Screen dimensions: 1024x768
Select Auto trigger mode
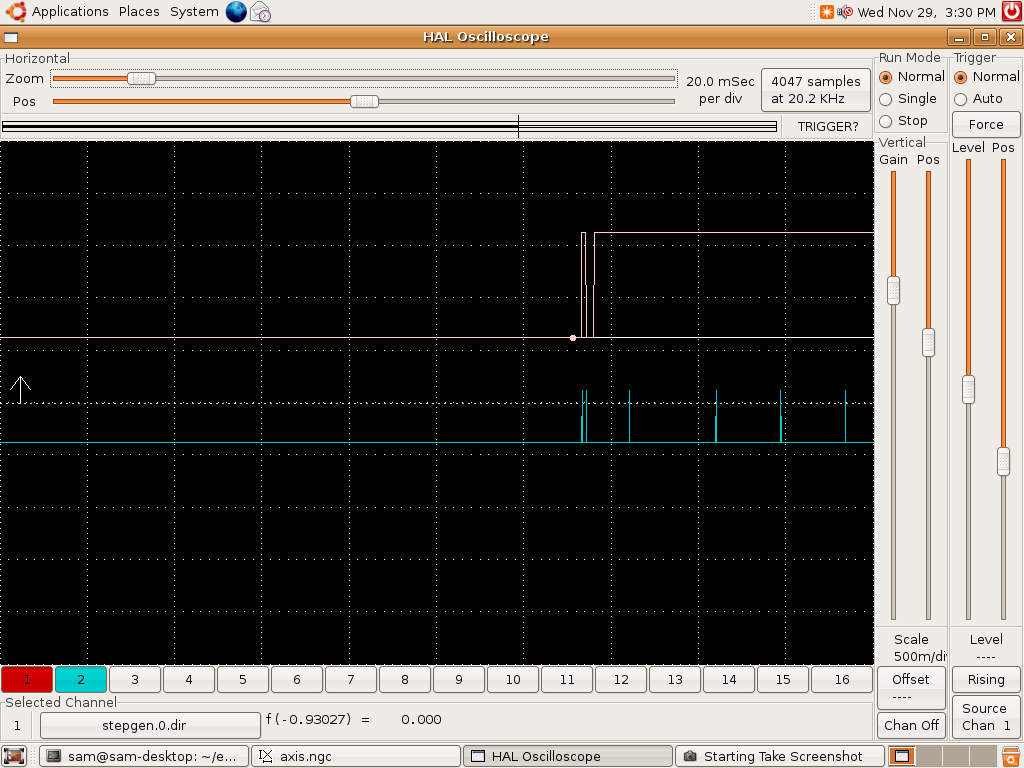pyautogui.click(x=978, y=99)
